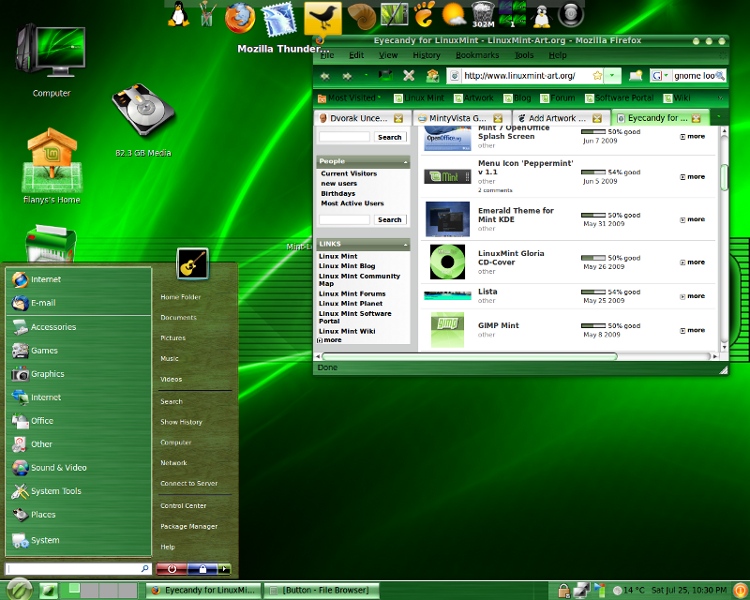This screenshot has width=750, height=600.
Task: Click the menu lock screen button
Action: coord(202,569)
